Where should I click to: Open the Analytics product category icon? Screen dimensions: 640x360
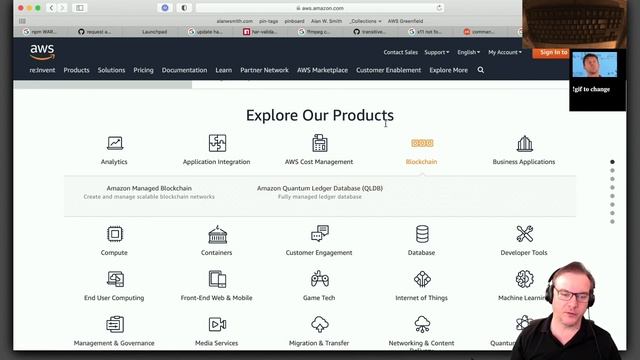(x=115, y=143)
